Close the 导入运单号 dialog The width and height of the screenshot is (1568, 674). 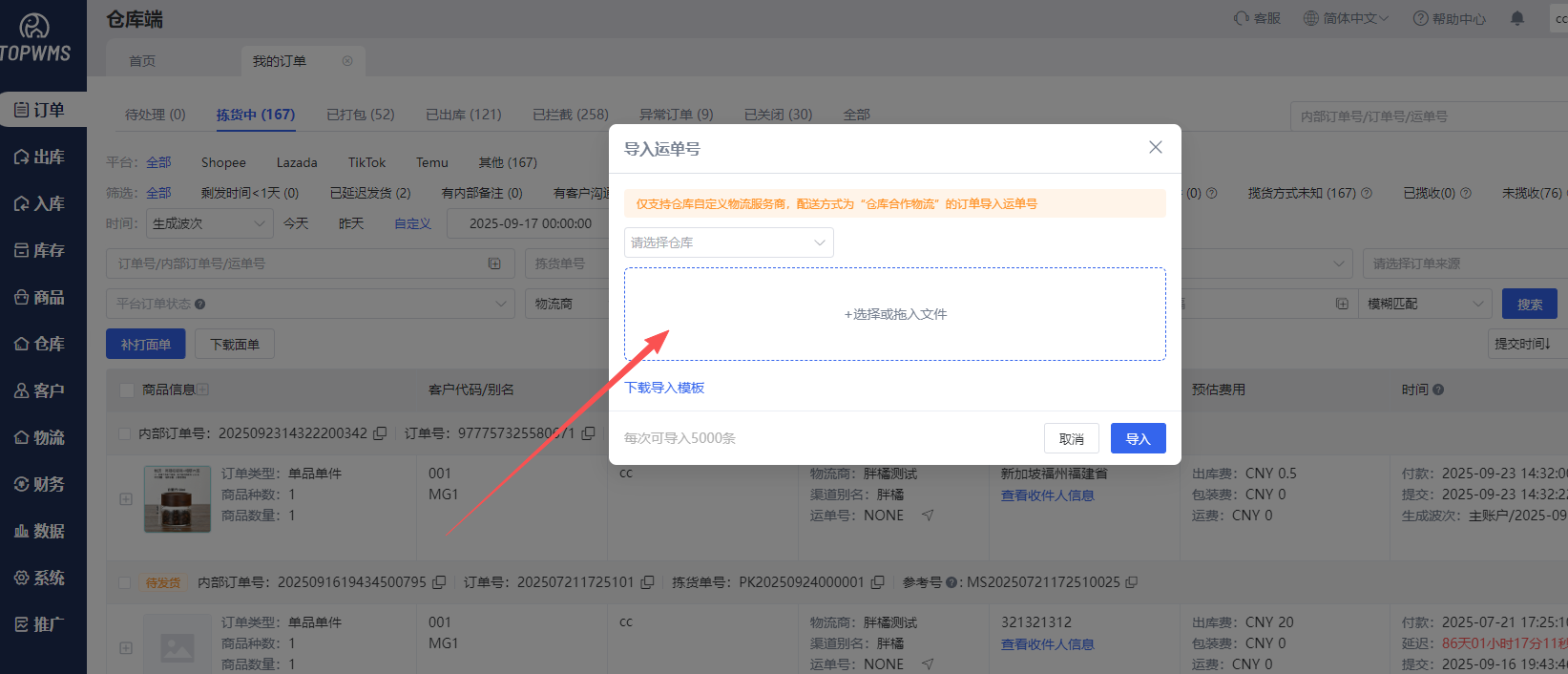coord(1156,147)
